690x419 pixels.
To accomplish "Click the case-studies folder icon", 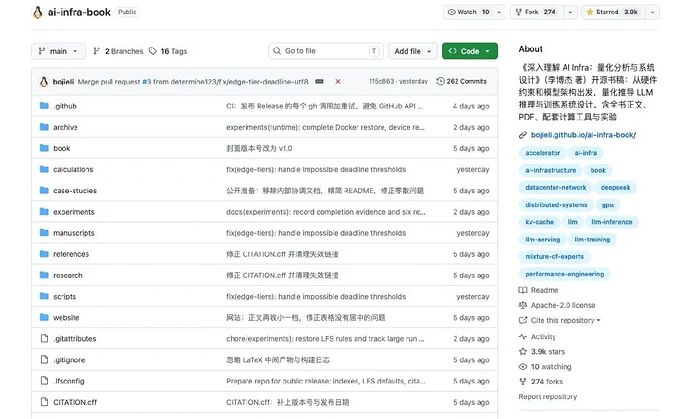I will coord(44,190).
